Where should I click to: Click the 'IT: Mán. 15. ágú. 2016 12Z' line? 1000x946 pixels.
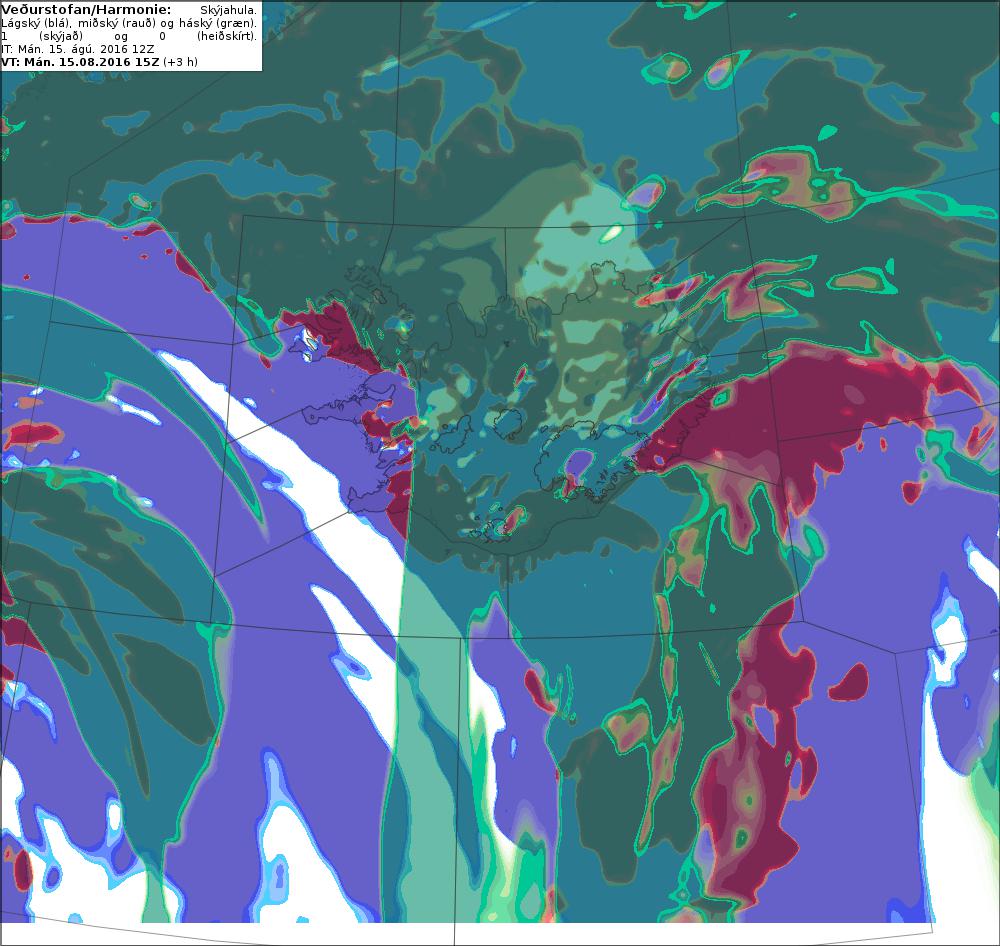point(78,49)
